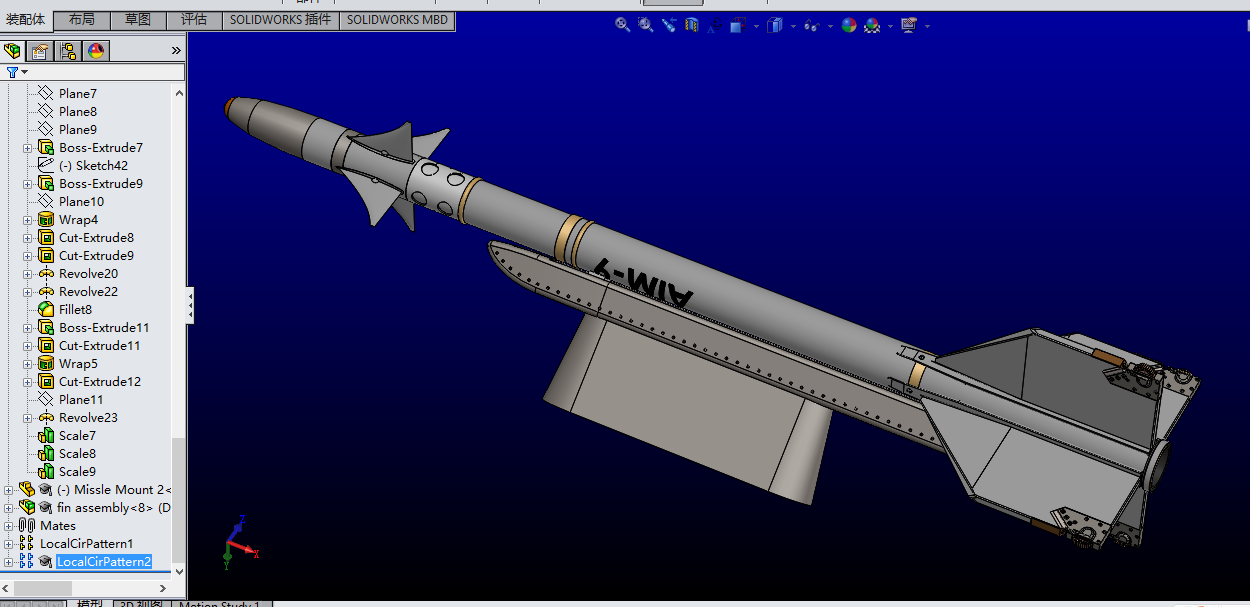Select the Zoom to Area tool

(x=645, y=25)
